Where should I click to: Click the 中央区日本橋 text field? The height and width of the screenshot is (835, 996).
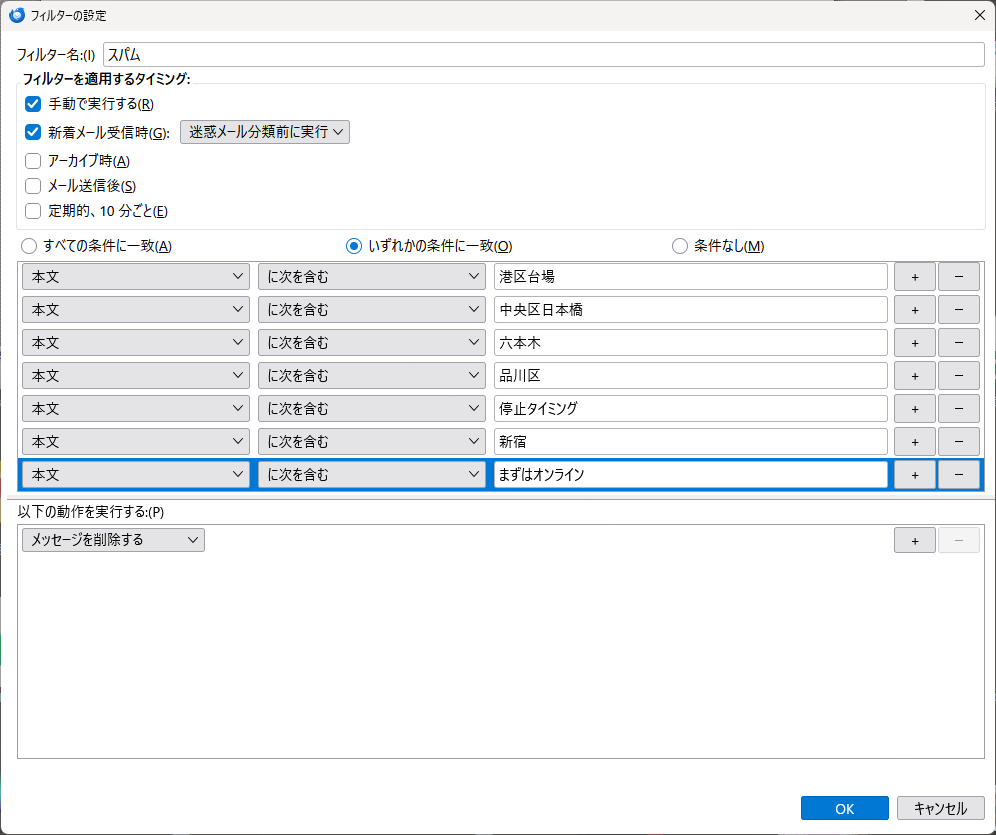click(690, 310)
